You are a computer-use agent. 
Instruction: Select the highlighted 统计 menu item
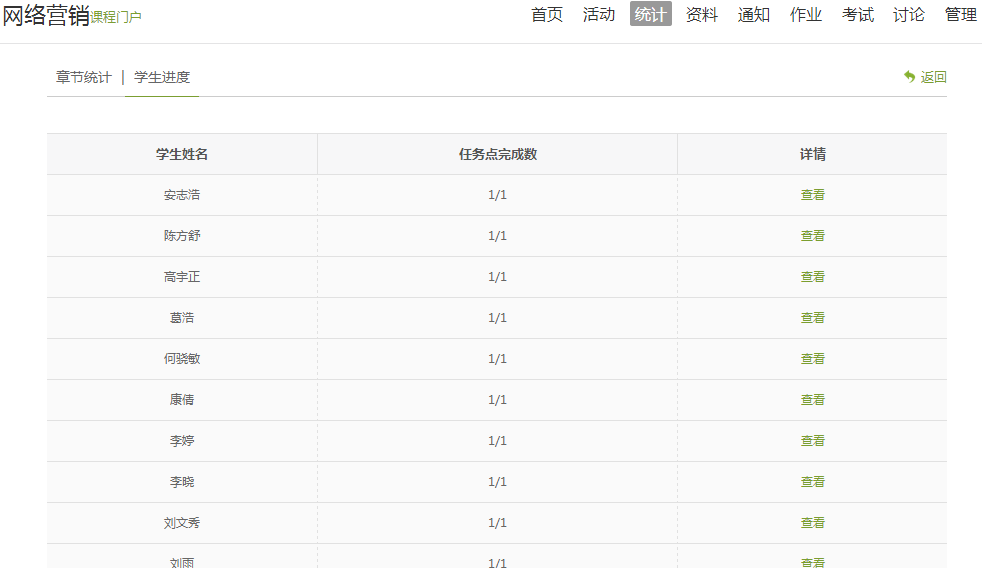pos(650,15)
